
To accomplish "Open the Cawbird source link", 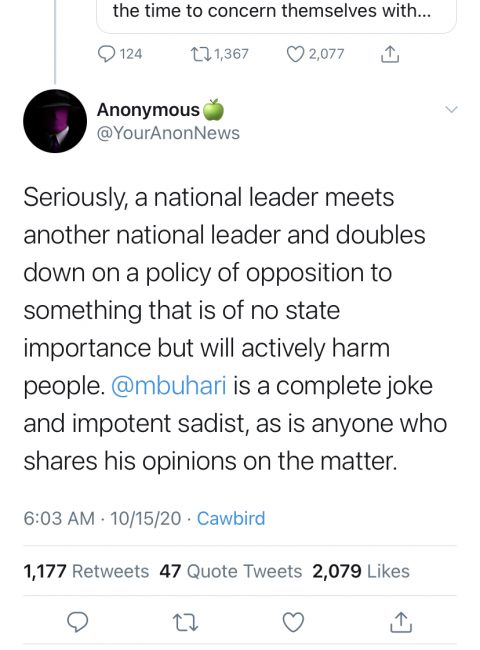I will [x=231, y=519].
